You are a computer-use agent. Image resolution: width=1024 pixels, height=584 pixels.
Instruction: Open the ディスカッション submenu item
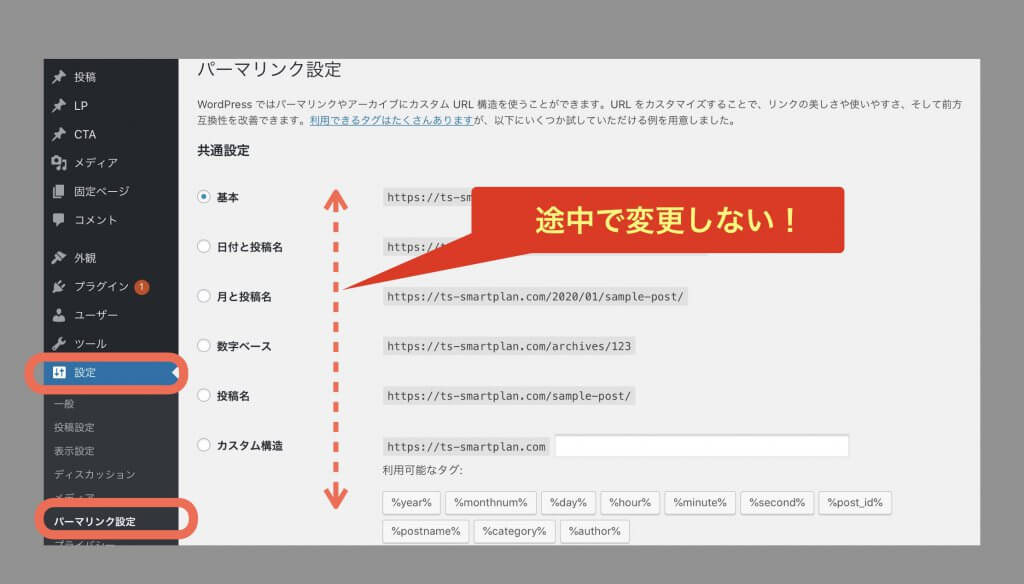point(95,474)
